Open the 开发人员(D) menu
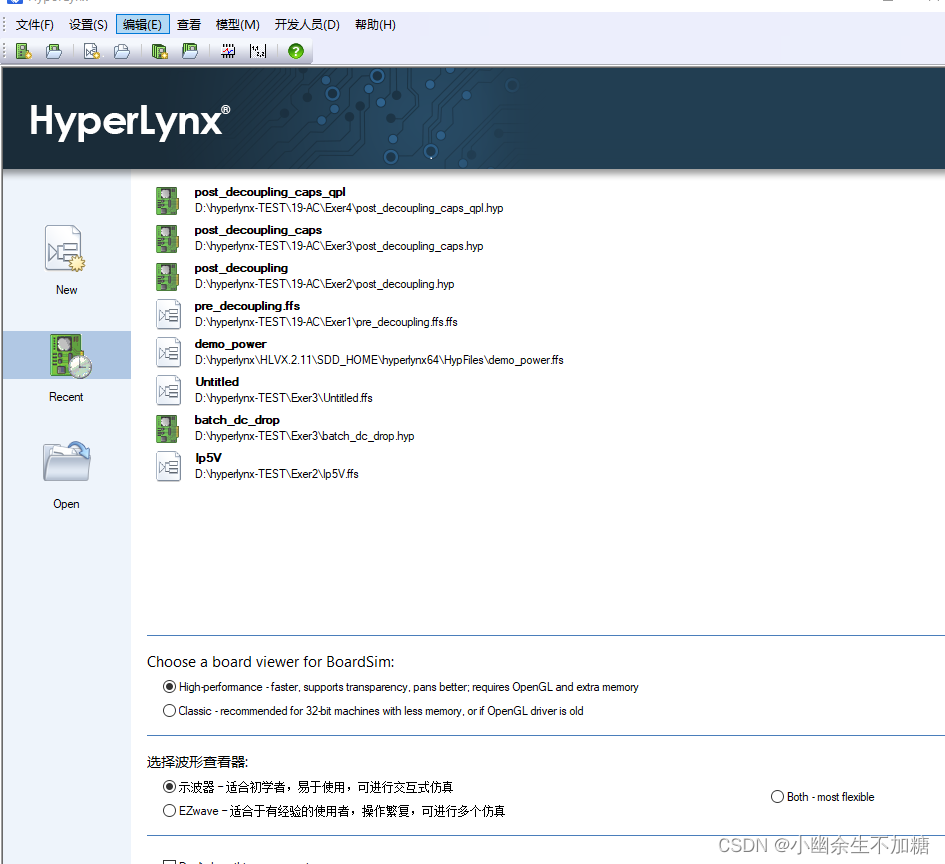945x864 pixels. tap(307, 25)
